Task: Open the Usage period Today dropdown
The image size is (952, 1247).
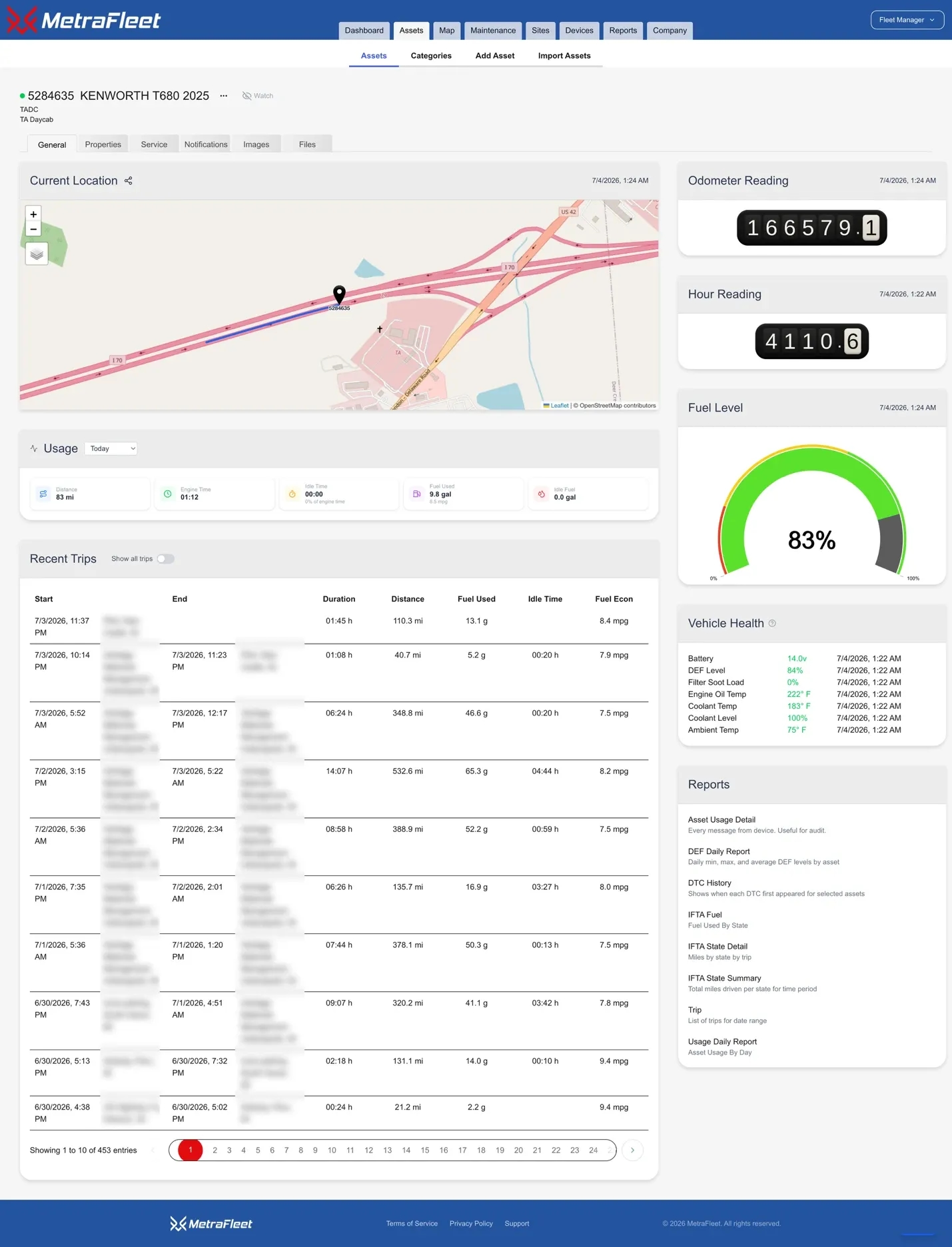Action: click(x=111, y=448)
